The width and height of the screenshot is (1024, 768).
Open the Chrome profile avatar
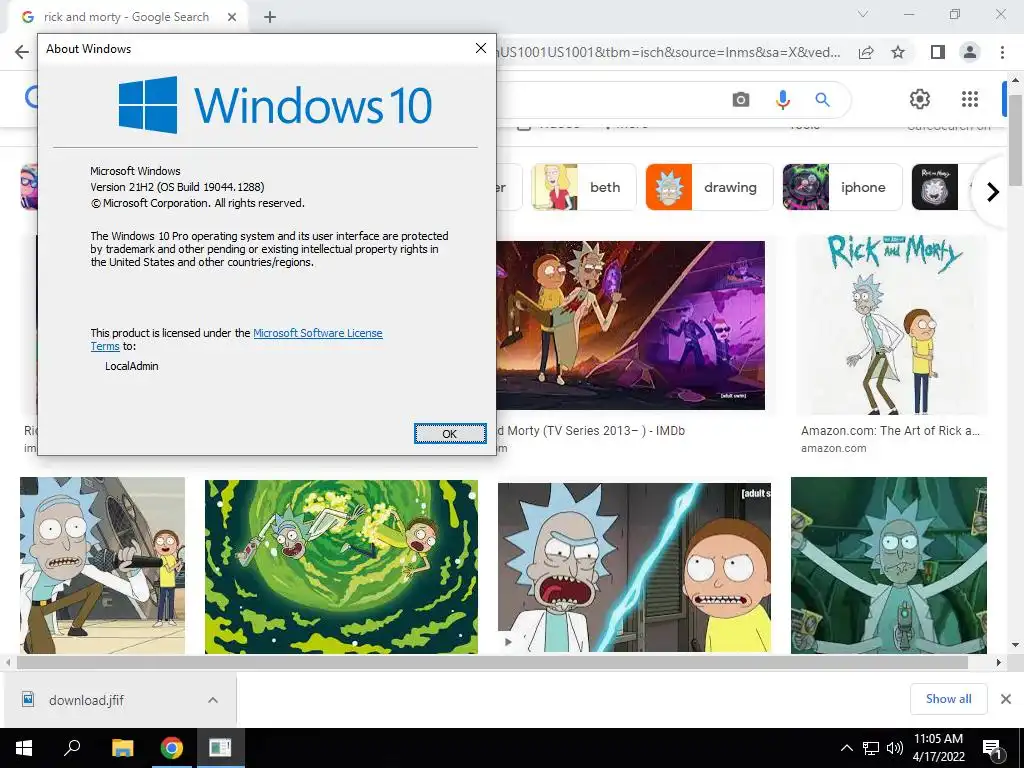pyautogui.click(x=970, y=52)
